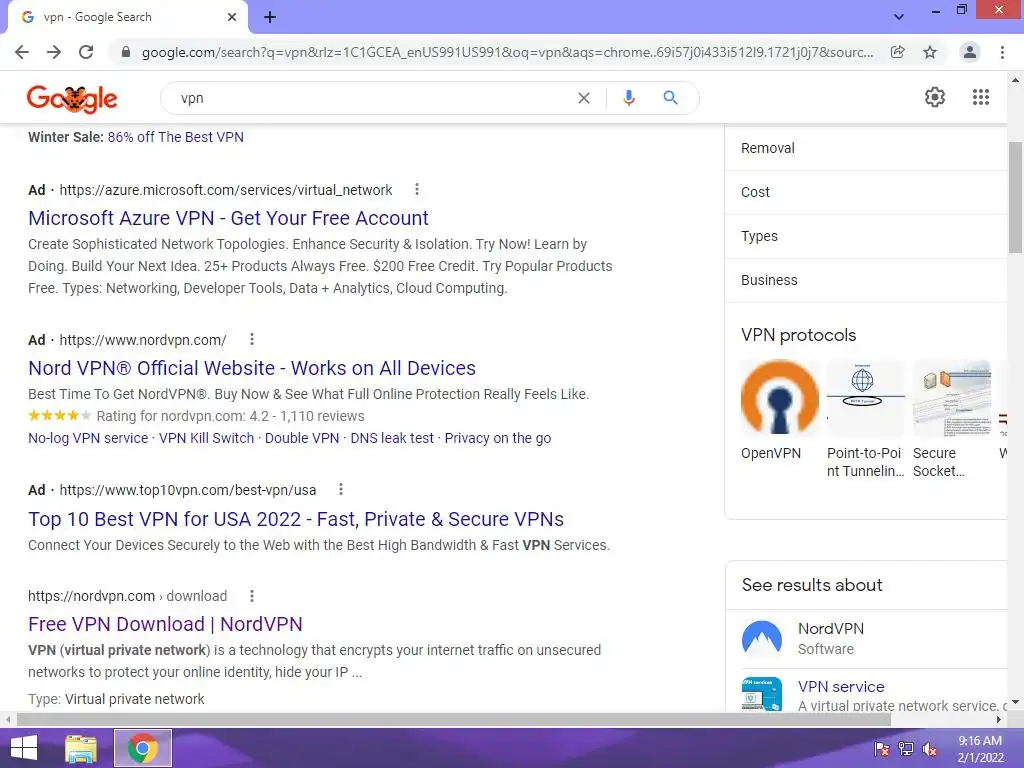Open Chrome three-dot menu

tap(1002, 52)
